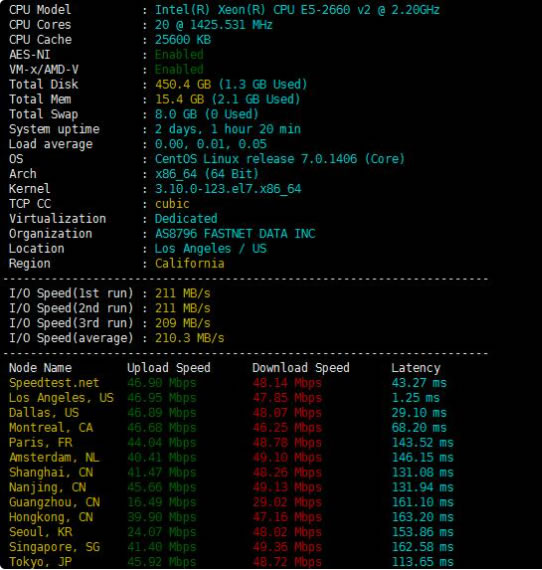Click the Upload Speed column header
This screenshot has height=570, width=542.
(x=169, y=368)
